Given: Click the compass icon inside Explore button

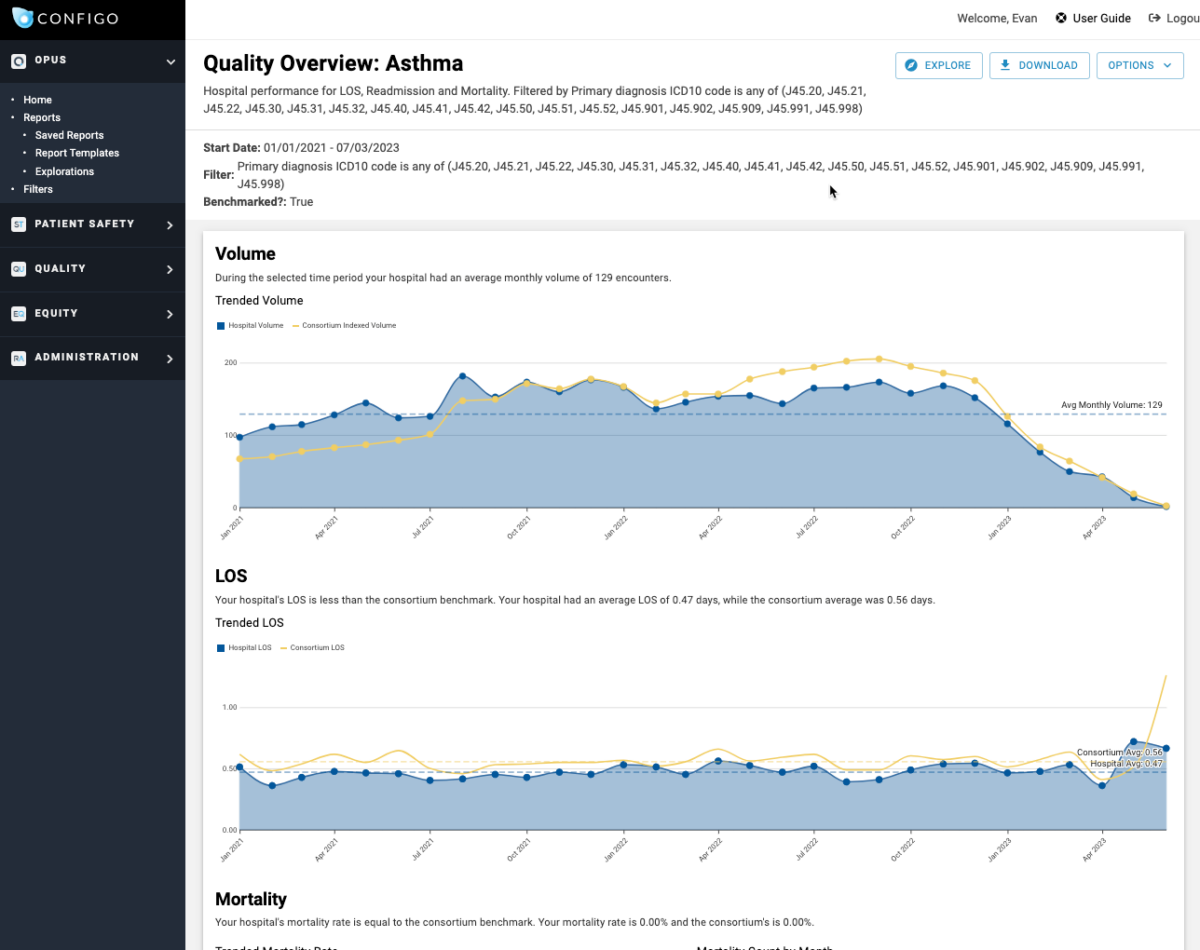Looking at the screenshot, I should (x=912, y=65).
